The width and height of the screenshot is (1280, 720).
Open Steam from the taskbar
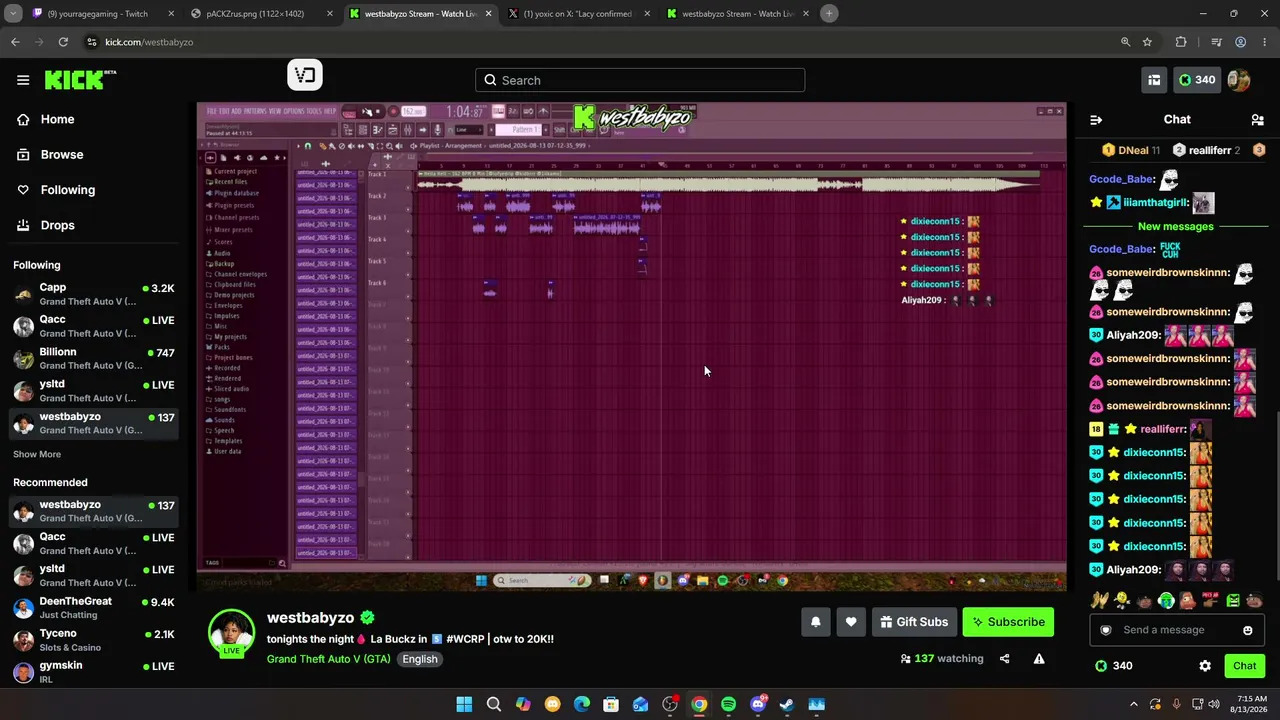tap(787, 704)
